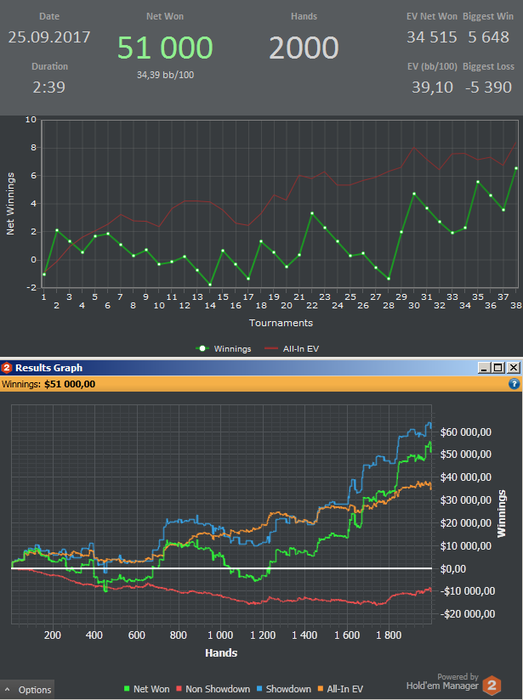Image resolution: width=523 pixels, height=700 pixels.
Task: Click the Biggest Win value 5 648
Action: pos(489,37)
